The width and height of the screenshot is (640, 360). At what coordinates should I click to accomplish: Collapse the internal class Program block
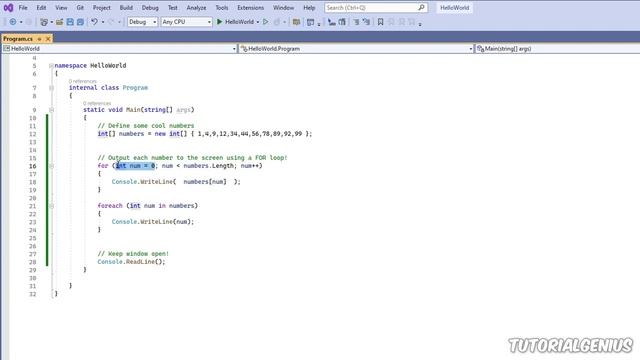pyautogui.click(x=51, y=88)
